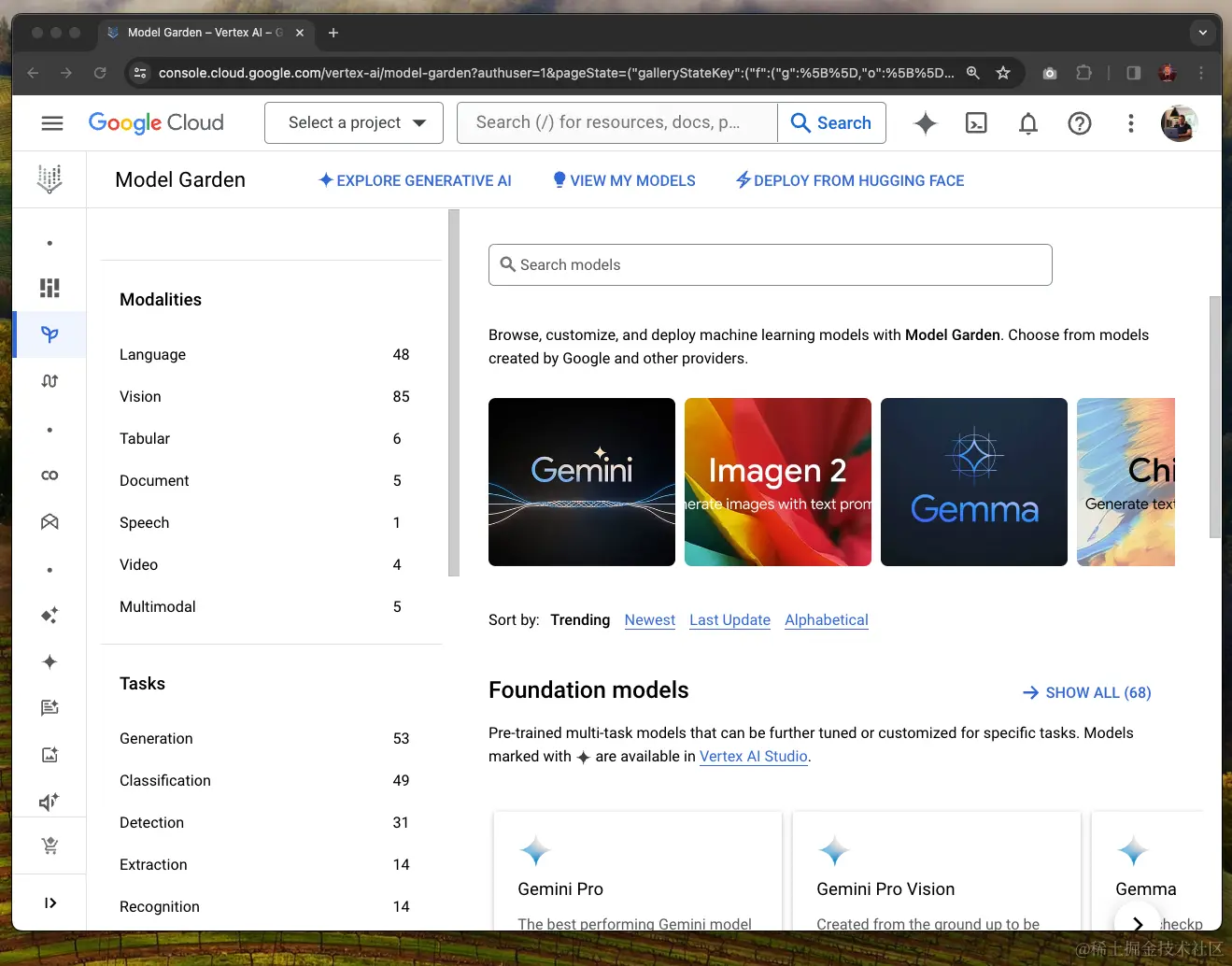This screenshot has height=966, width=1232.
Task: Click the blue Search button
Action: pos(831,122)
